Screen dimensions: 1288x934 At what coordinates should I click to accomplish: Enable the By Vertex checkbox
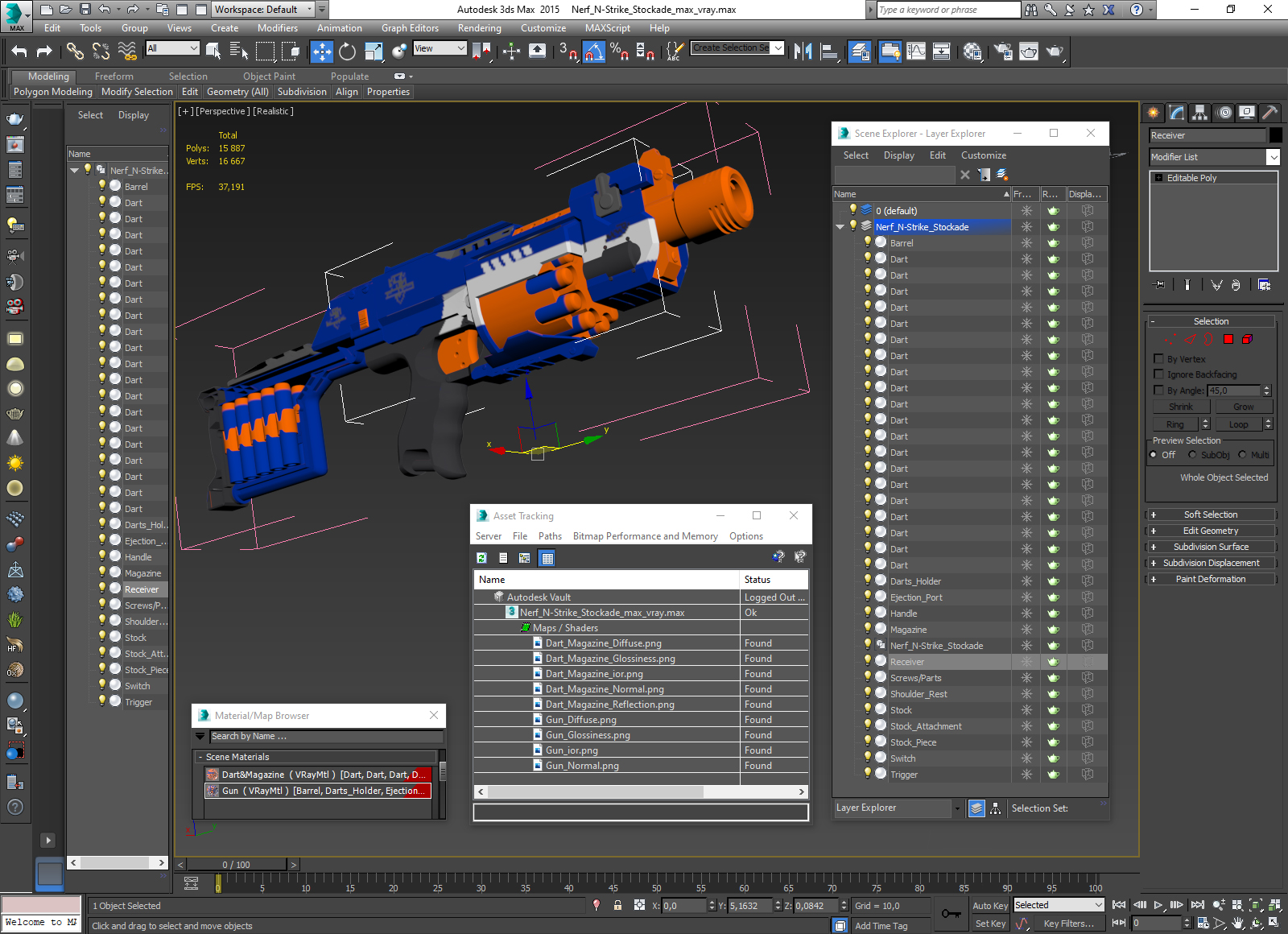[1159, 359]
